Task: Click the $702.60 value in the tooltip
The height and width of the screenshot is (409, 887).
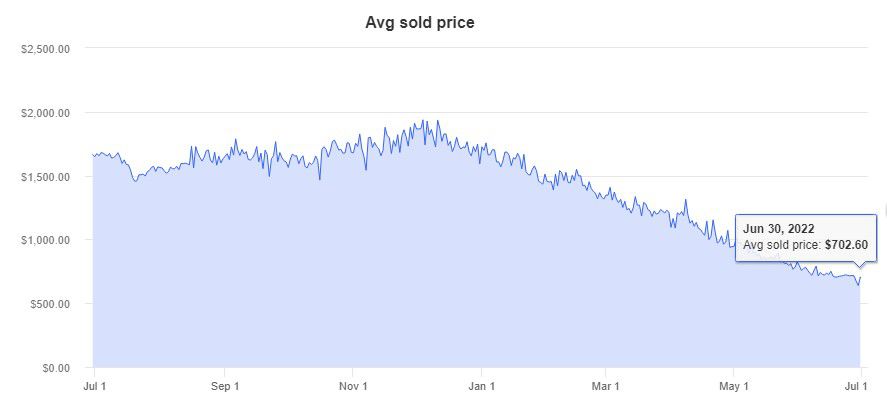Action: click(846, 245)
